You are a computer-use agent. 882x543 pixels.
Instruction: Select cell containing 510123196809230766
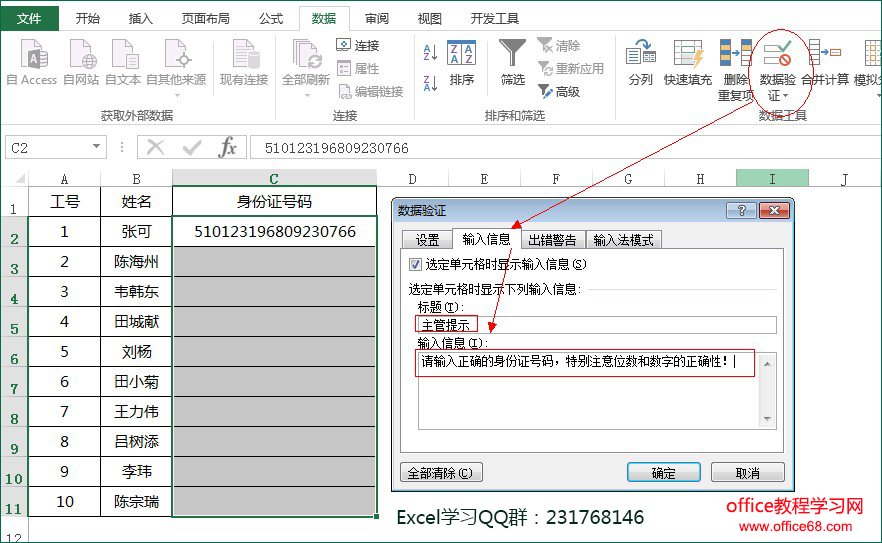tap(274, 231)
